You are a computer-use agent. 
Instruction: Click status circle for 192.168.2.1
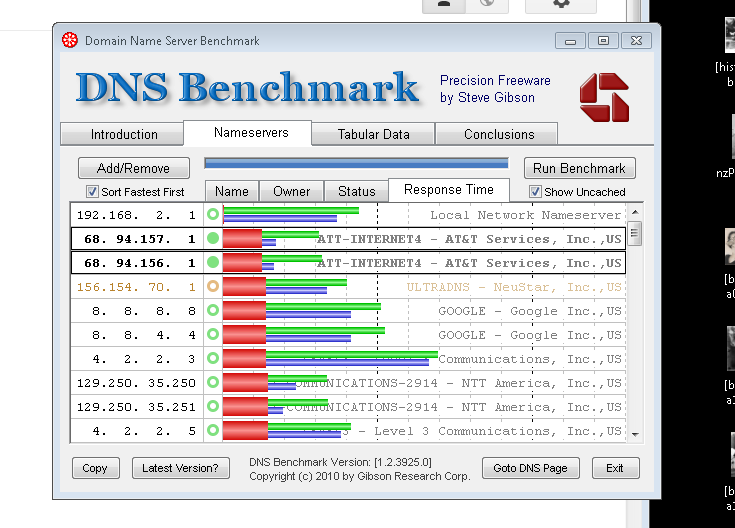click(x=213, y=214)
